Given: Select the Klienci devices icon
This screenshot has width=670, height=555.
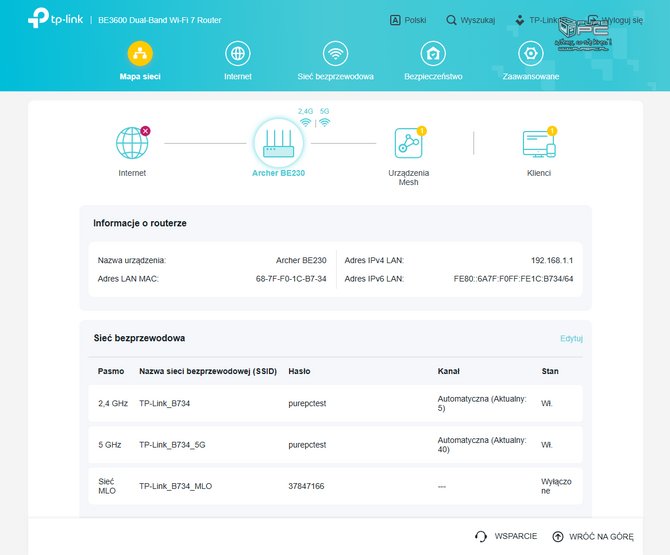Looking at the screenshot, I should click(x=539, y=144).
